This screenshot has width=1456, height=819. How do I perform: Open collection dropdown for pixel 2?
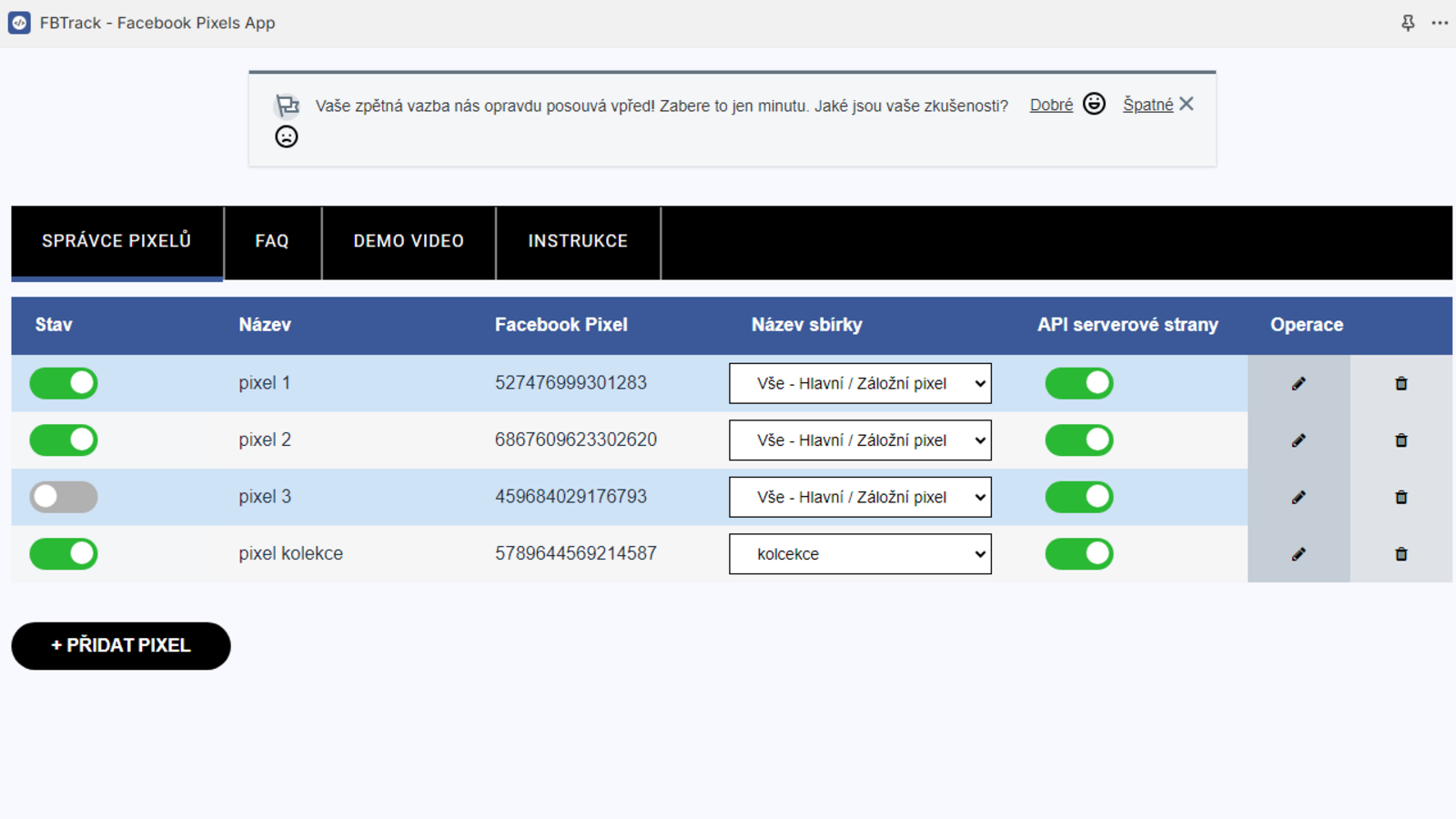tap(860, 440)
